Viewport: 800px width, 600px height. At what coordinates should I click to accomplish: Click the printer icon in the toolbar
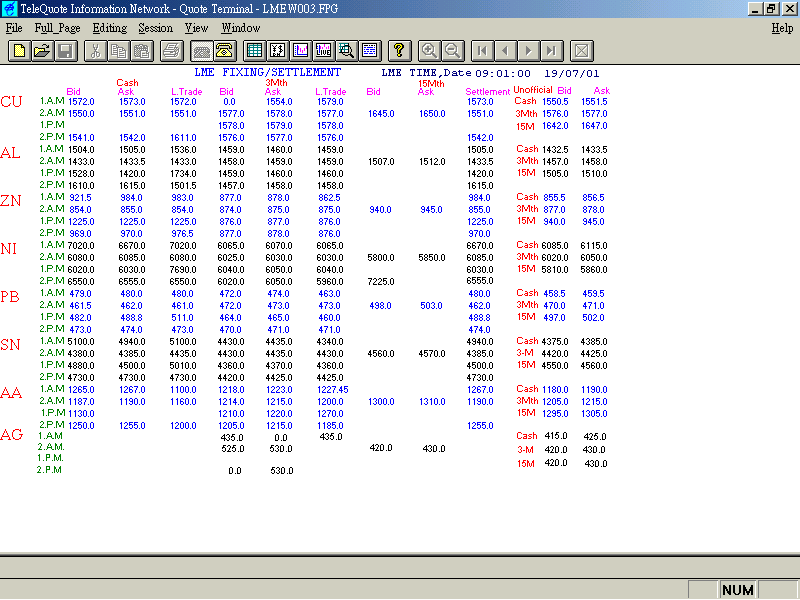pyautogui.click(x=171, y=50)
